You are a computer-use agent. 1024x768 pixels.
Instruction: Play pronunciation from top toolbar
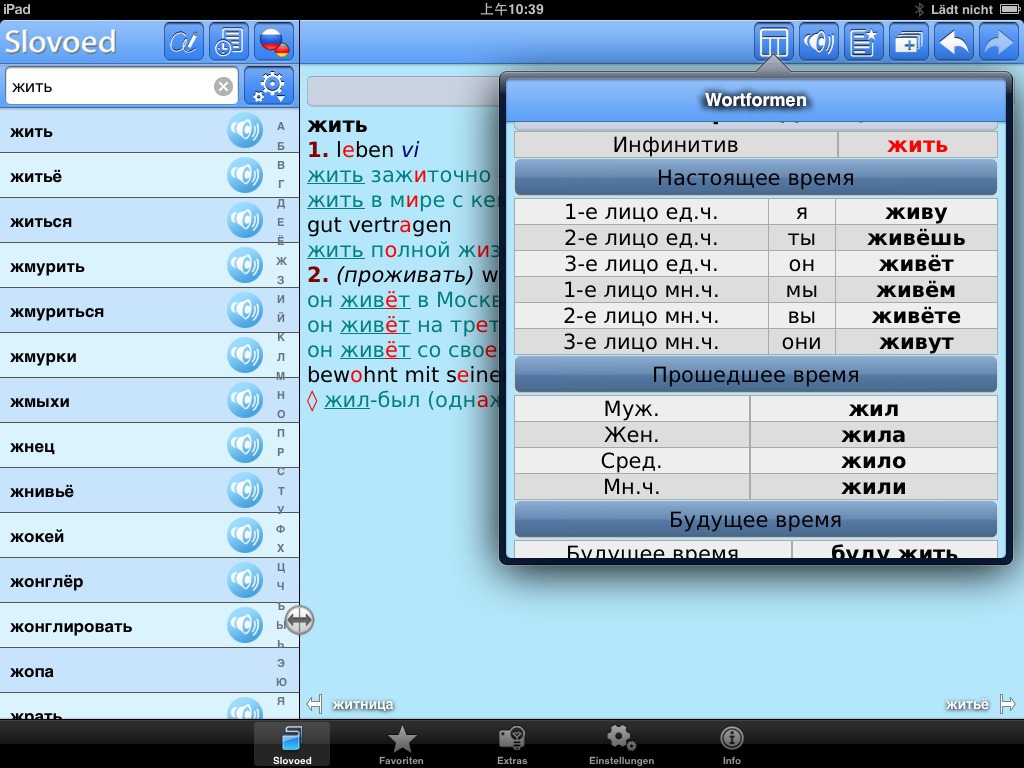tap(818, 42)
